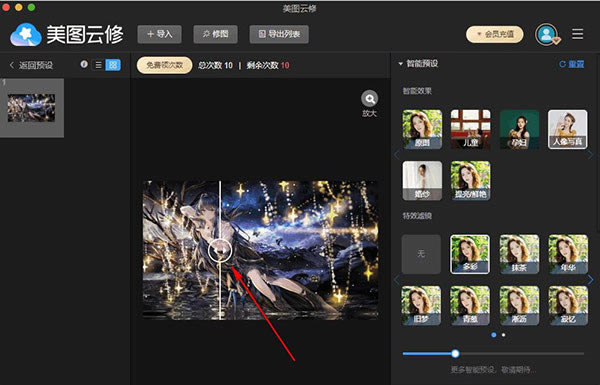Open the user account avatar icon
Screen dimensions: 600x385
click(547, 34)
